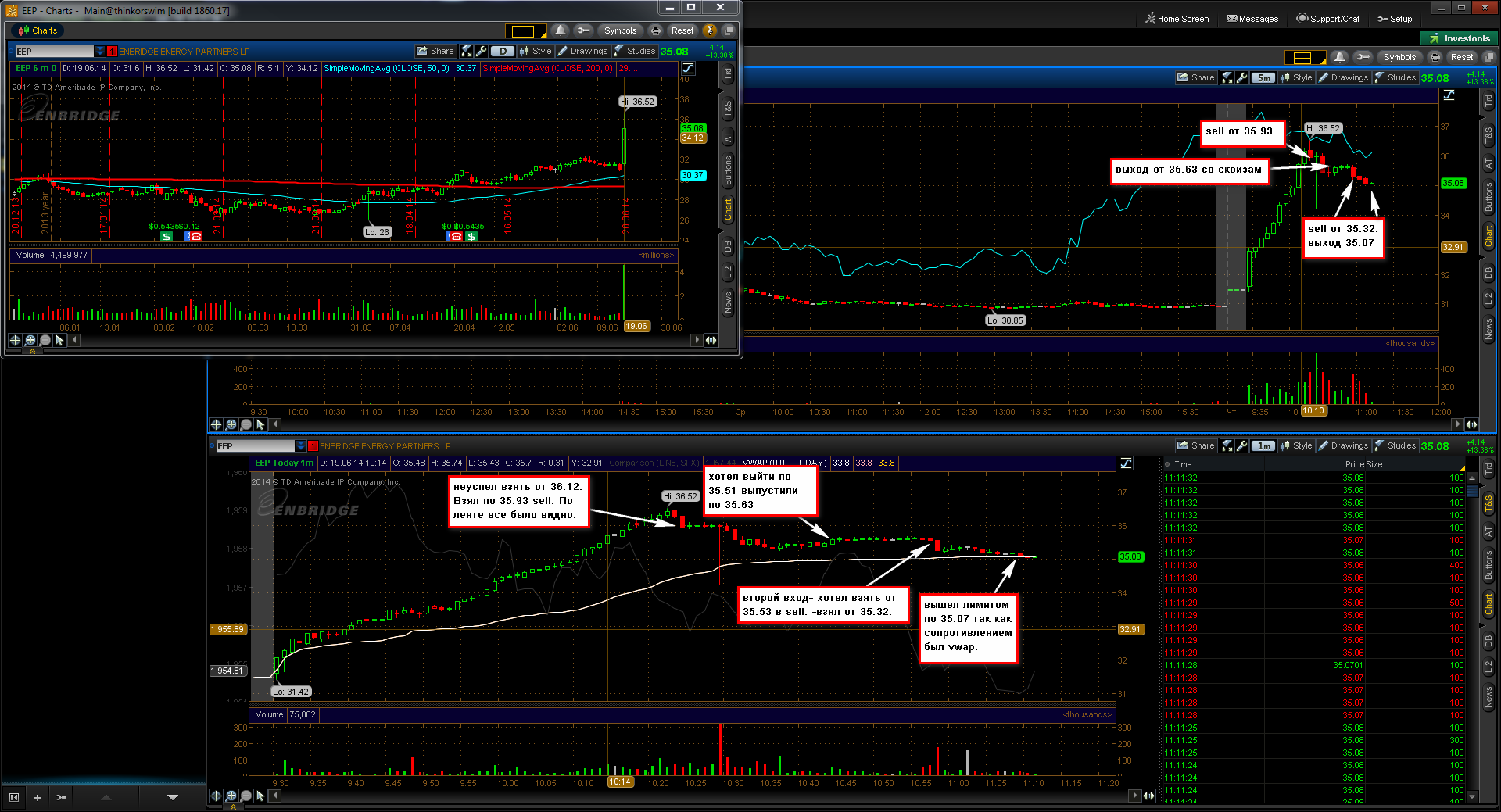The image size is (1501, 812).
Task: Expand symbol dropdown arrow on daily chart
Action: [x=100, y=51]
